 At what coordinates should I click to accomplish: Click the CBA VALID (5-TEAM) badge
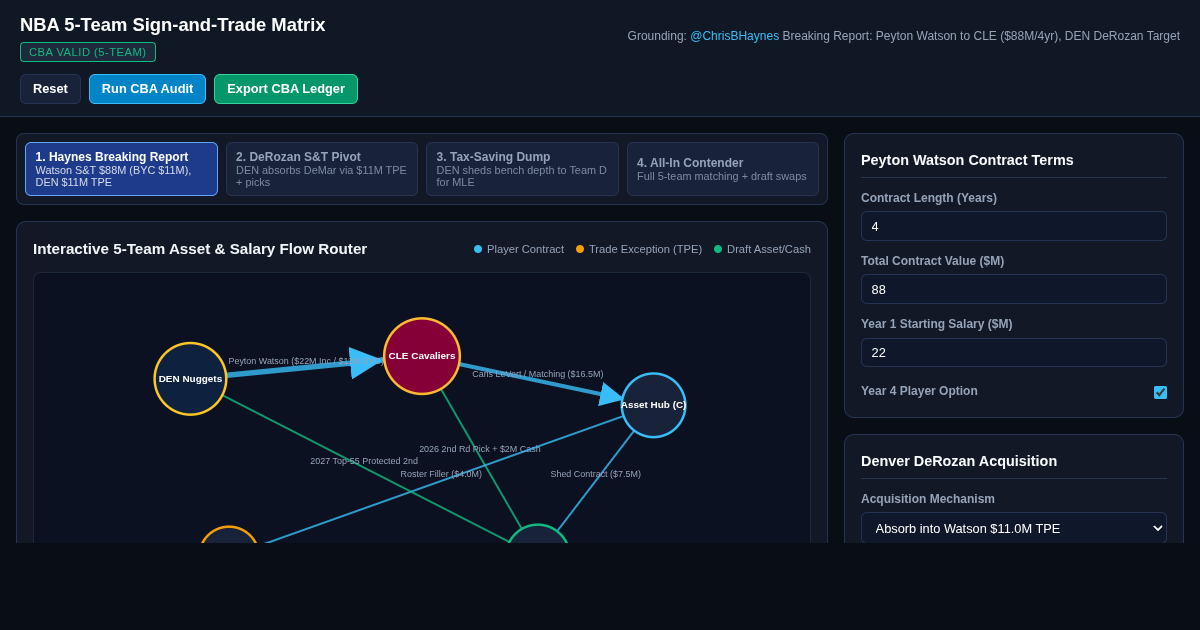point(88,52)
